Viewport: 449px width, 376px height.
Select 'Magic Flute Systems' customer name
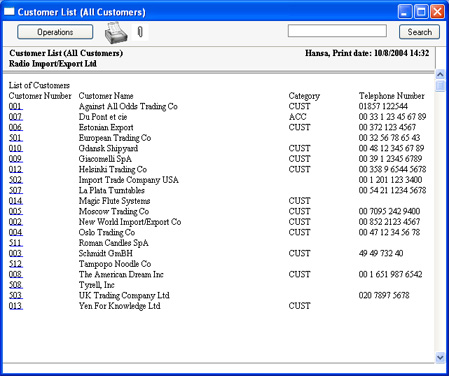pos(114,201)
